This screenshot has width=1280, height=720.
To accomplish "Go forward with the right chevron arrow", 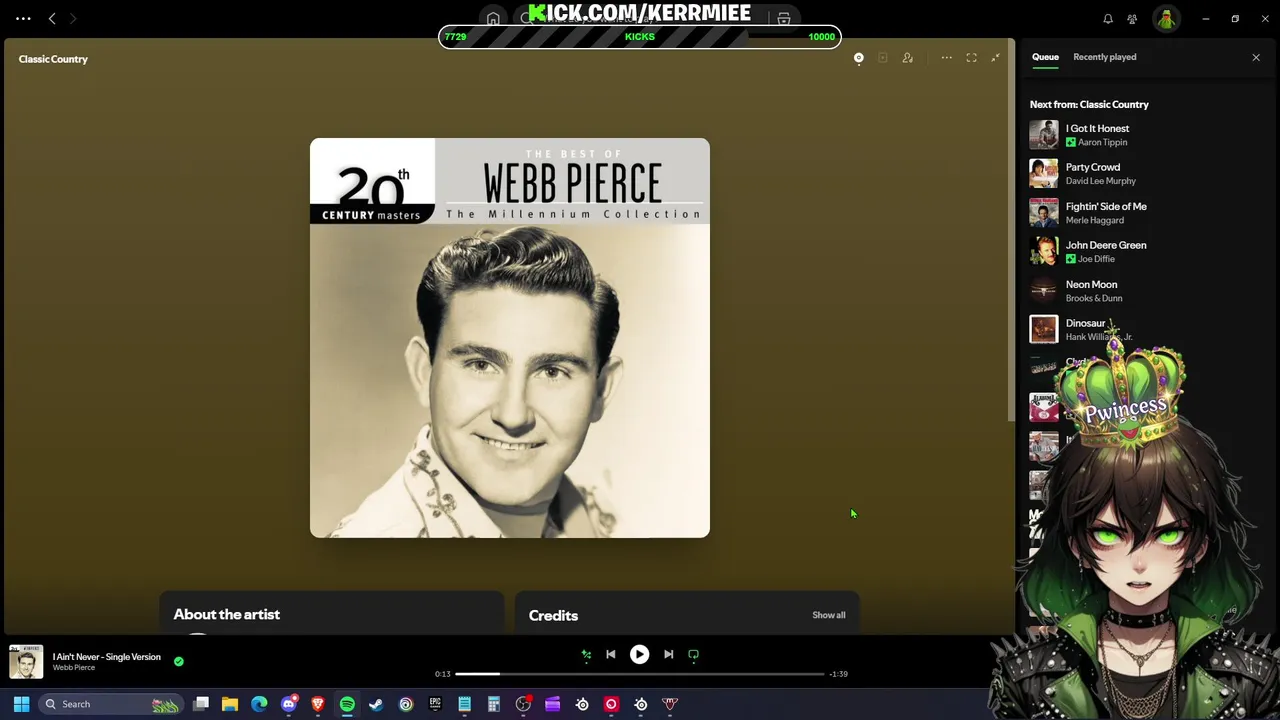I will pyautogui.click(x=72, y=18).
